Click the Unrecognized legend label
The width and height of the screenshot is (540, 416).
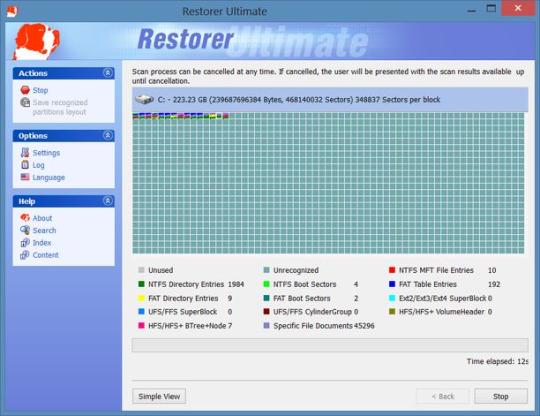point(296,270)
